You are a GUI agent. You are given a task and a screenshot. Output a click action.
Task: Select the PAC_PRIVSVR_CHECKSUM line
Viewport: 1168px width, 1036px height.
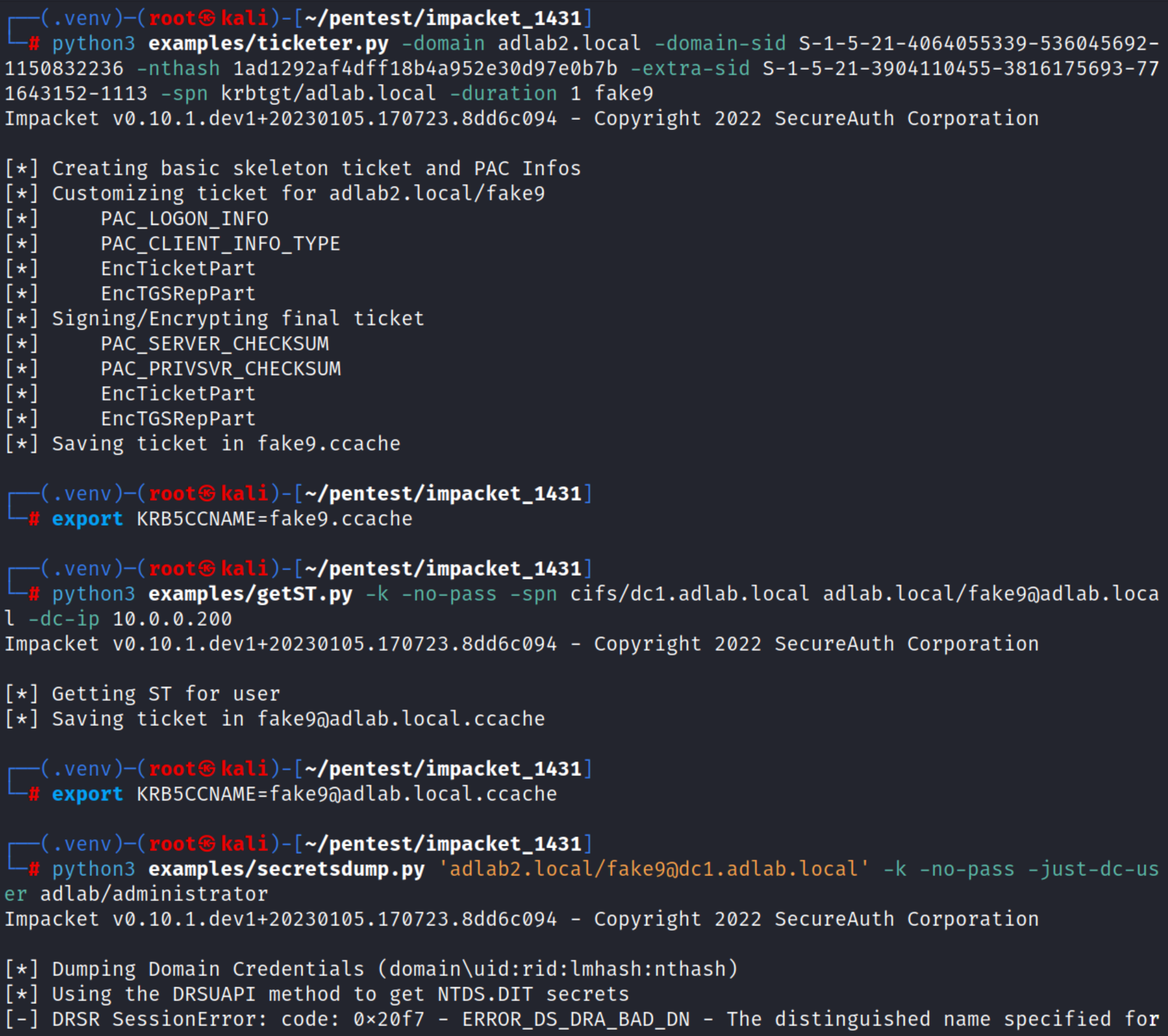(x=221, y=368)
